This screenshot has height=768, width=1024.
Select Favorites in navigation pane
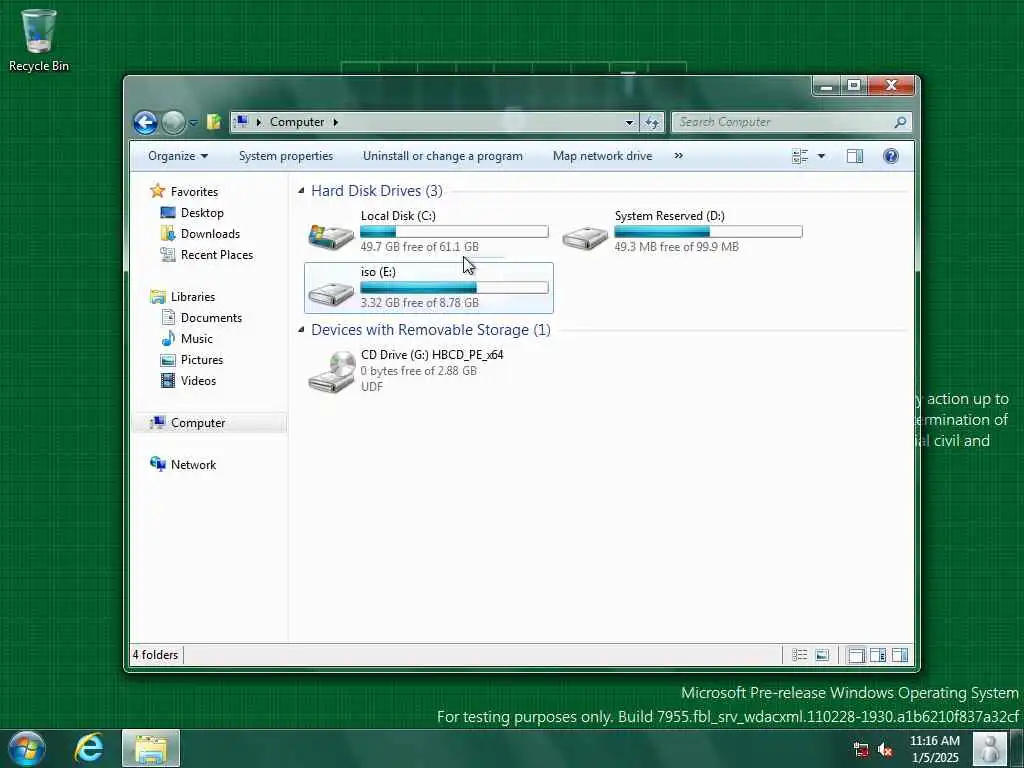(x=194, y=191)
